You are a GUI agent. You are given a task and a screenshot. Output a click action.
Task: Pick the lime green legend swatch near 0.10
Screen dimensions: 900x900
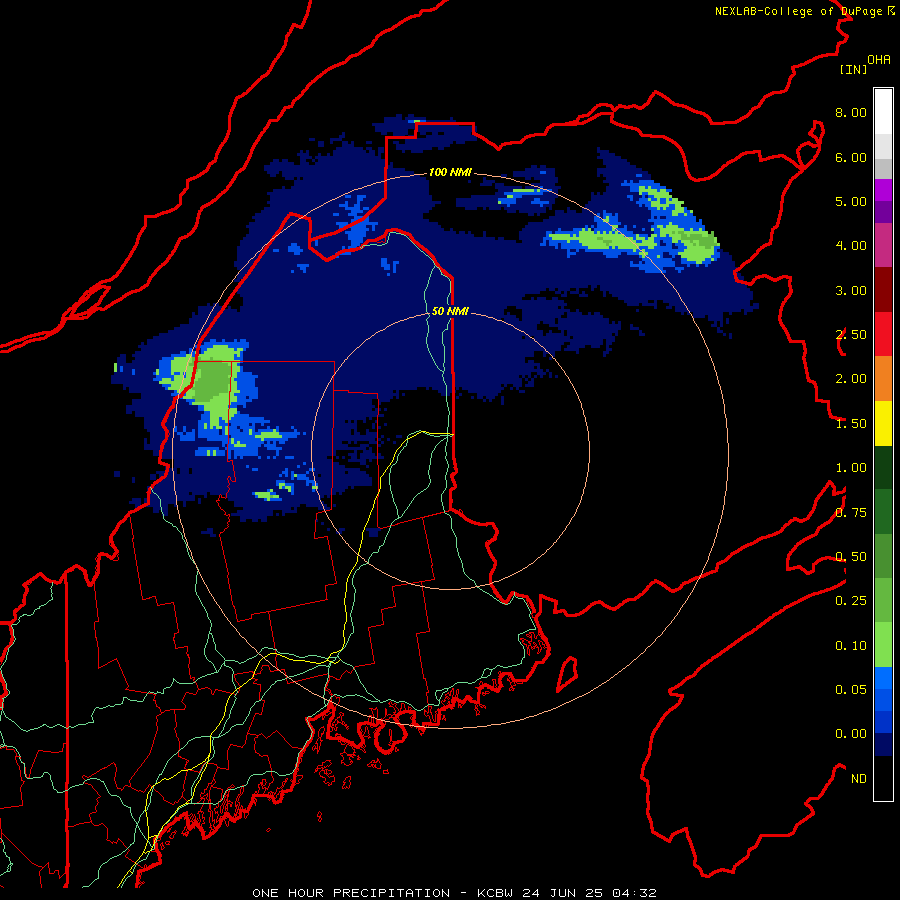(883, 645)
